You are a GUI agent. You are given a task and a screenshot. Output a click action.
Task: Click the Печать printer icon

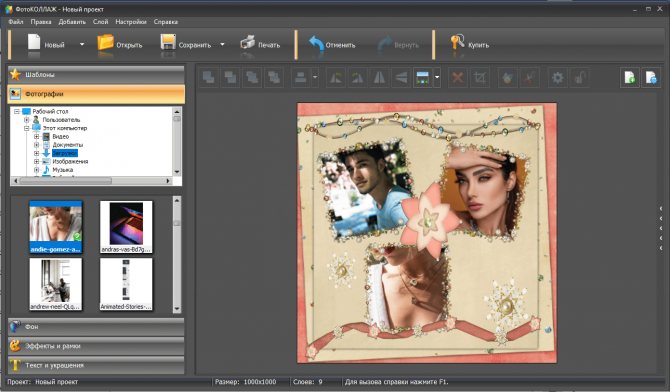(x=247, y=44)
